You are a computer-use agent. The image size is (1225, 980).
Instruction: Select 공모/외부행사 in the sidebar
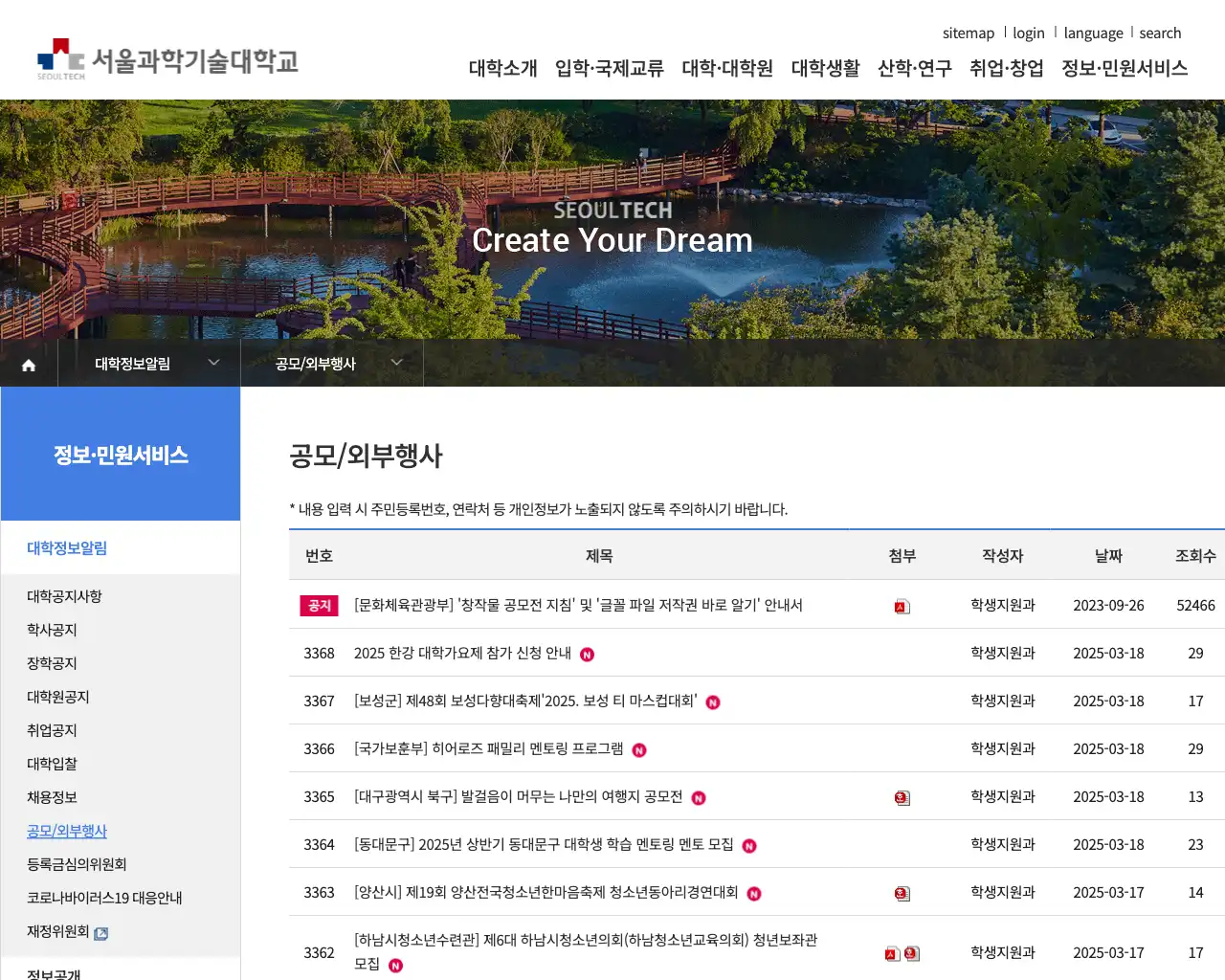coord(67,831)
